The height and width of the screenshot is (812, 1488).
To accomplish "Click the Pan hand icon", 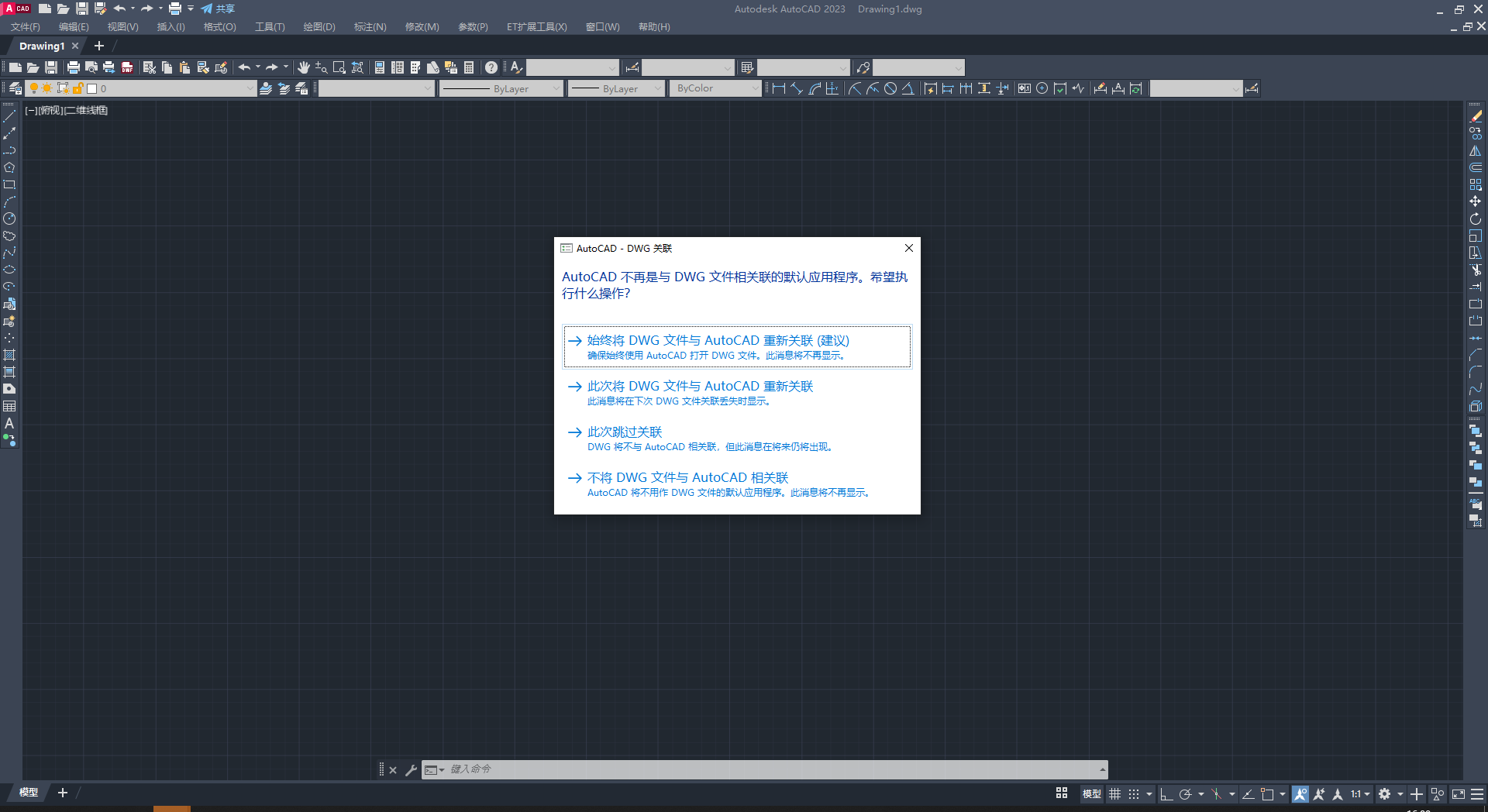I will pos(304,68).
